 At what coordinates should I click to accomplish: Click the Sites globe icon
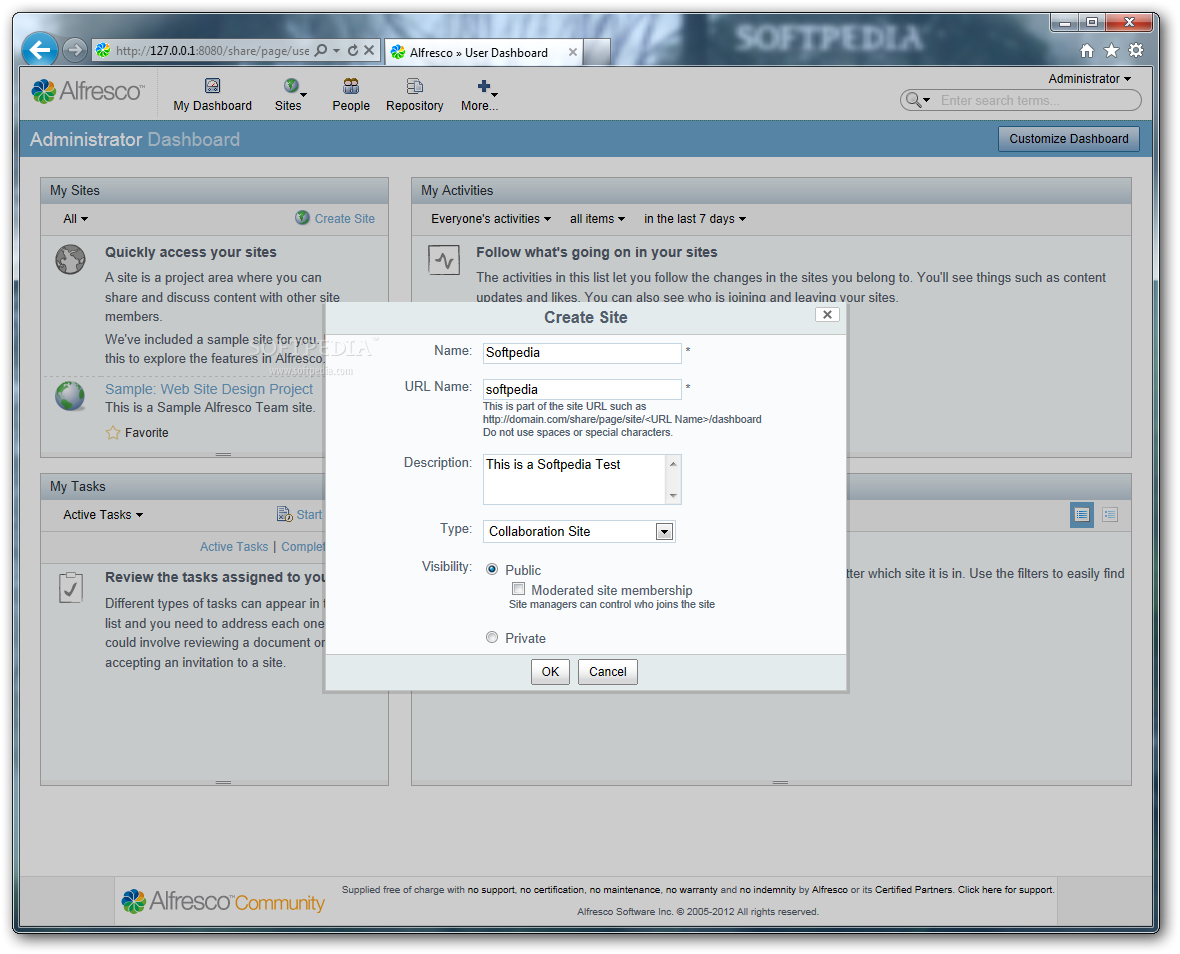point(290,86)
